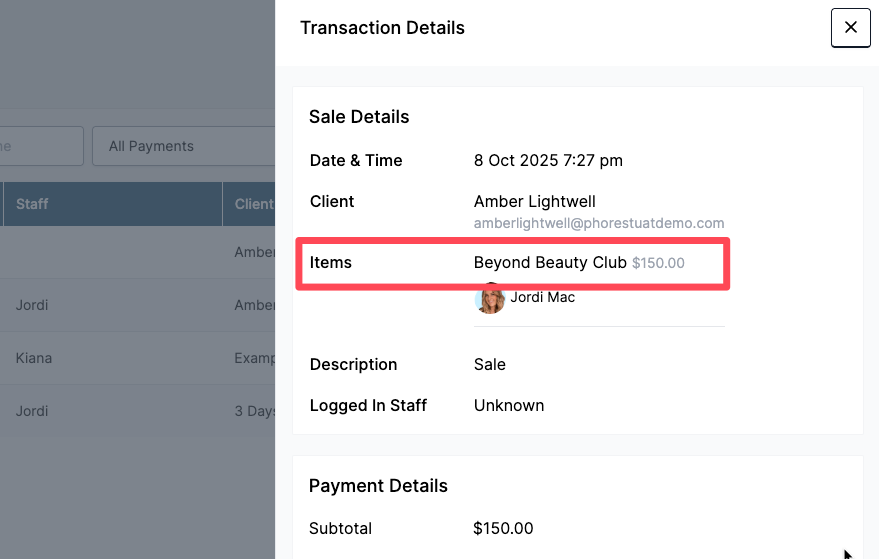Select the Kiana staff row
The image size is (879, 559).
[34, 358]
